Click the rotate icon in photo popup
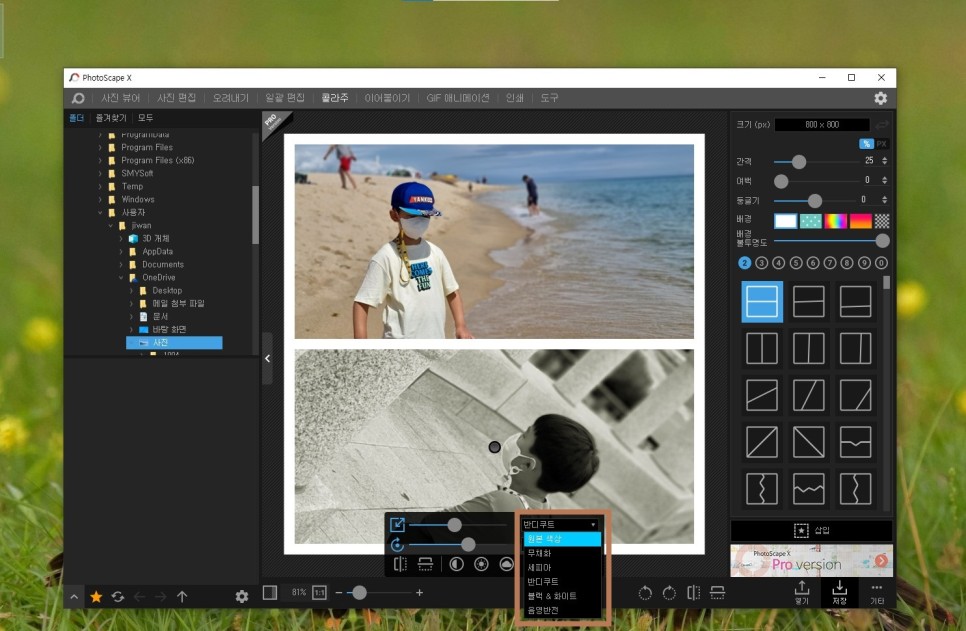The image size is (966, 631). (397, 544)
